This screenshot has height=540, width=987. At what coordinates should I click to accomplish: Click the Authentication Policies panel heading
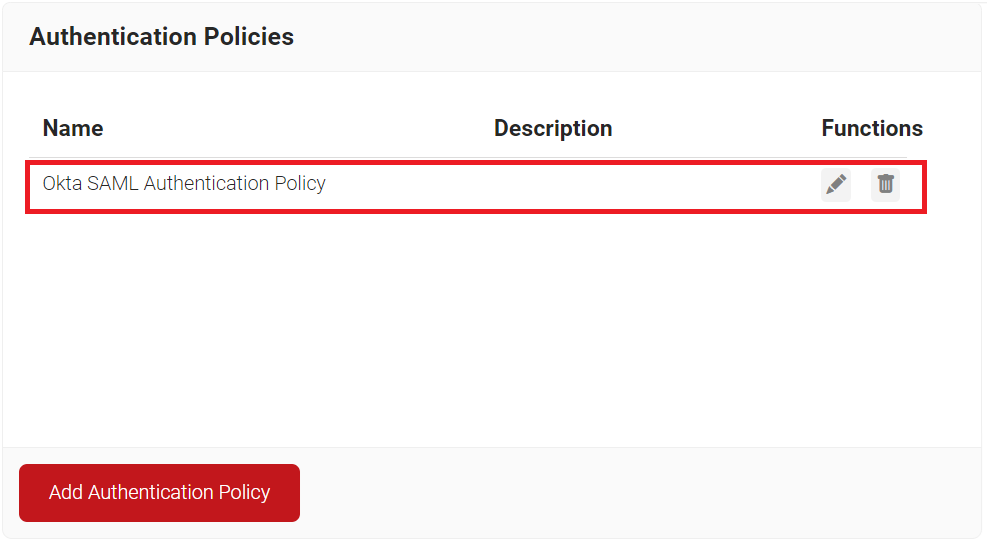(x=161, y=37)
